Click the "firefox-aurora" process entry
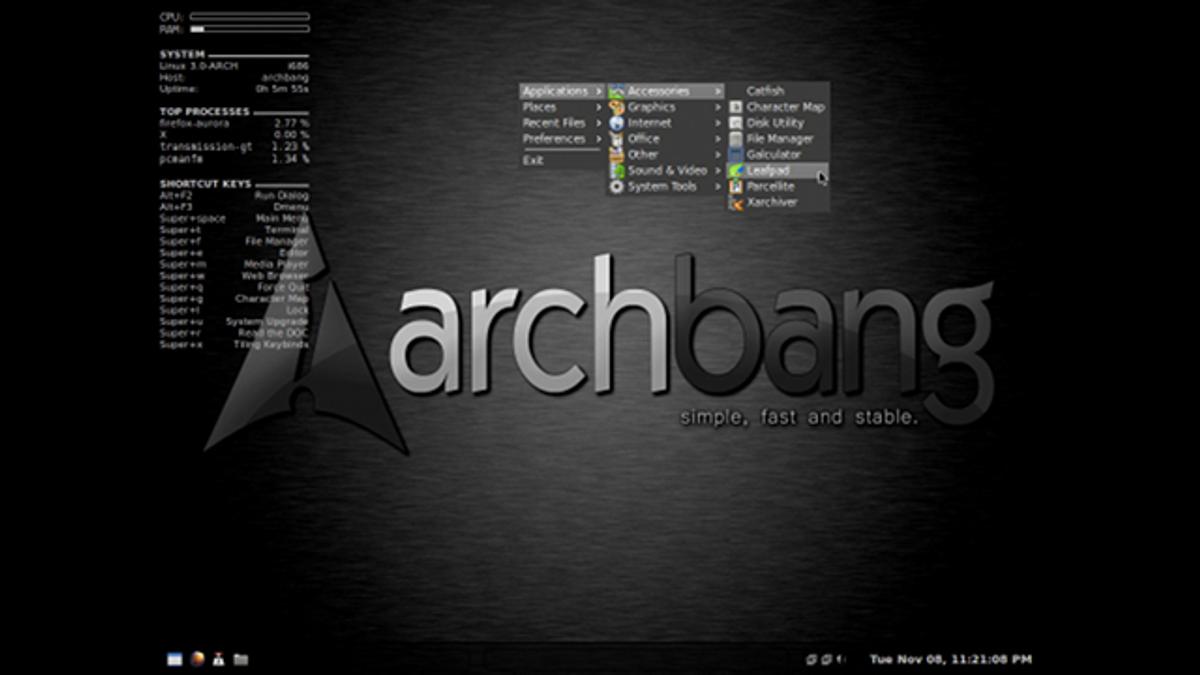Screen dimensions: 1200x675 click(x=234, y=123)
